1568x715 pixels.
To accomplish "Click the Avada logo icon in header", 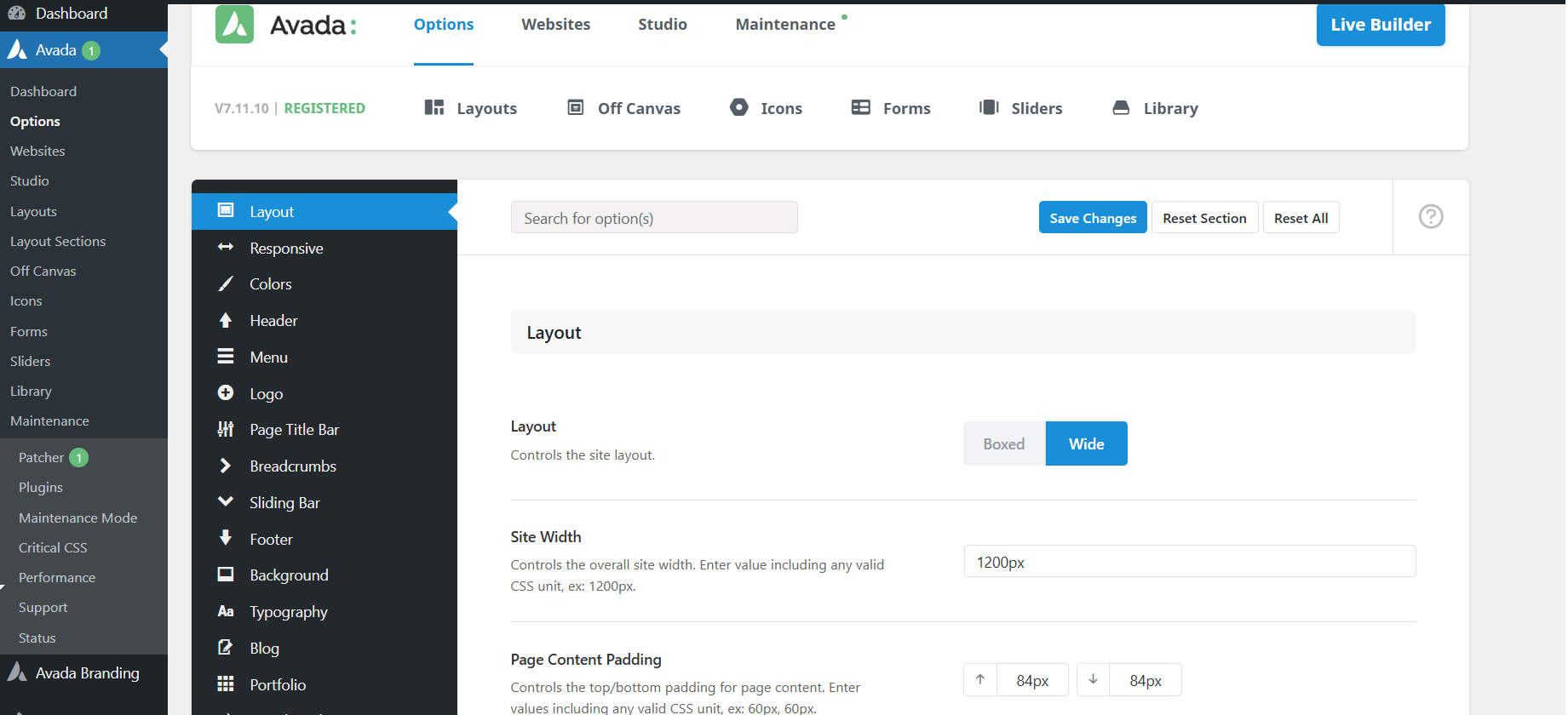I will pos(234,25).
